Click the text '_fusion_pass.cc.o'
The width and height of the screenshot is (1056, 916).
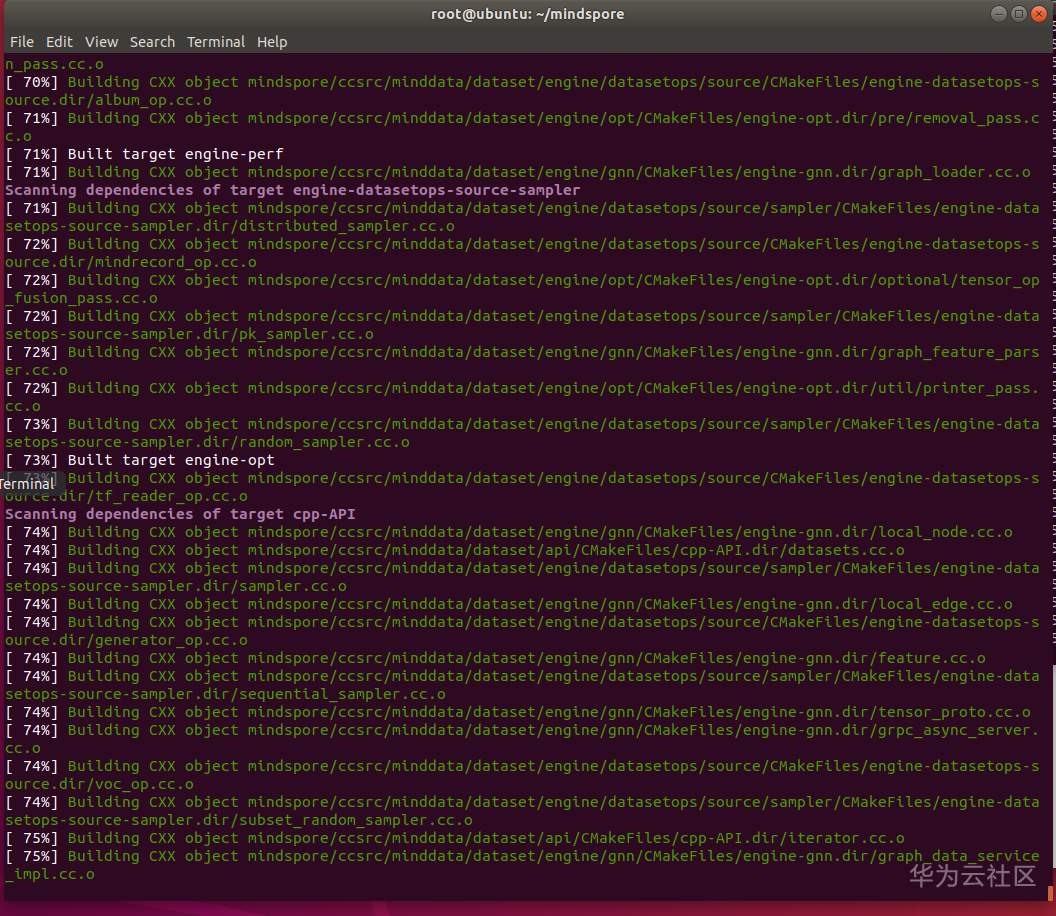point(81,298)
